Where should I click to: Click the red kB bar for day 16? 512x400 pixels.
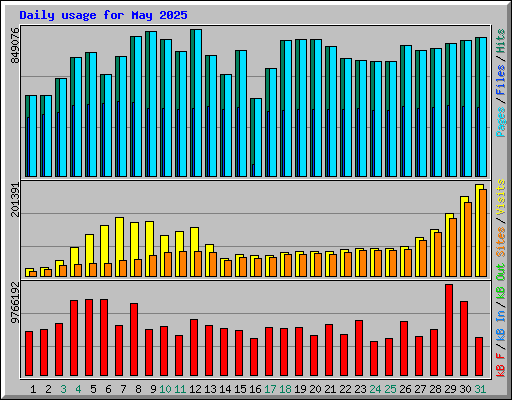pos(254,357)
